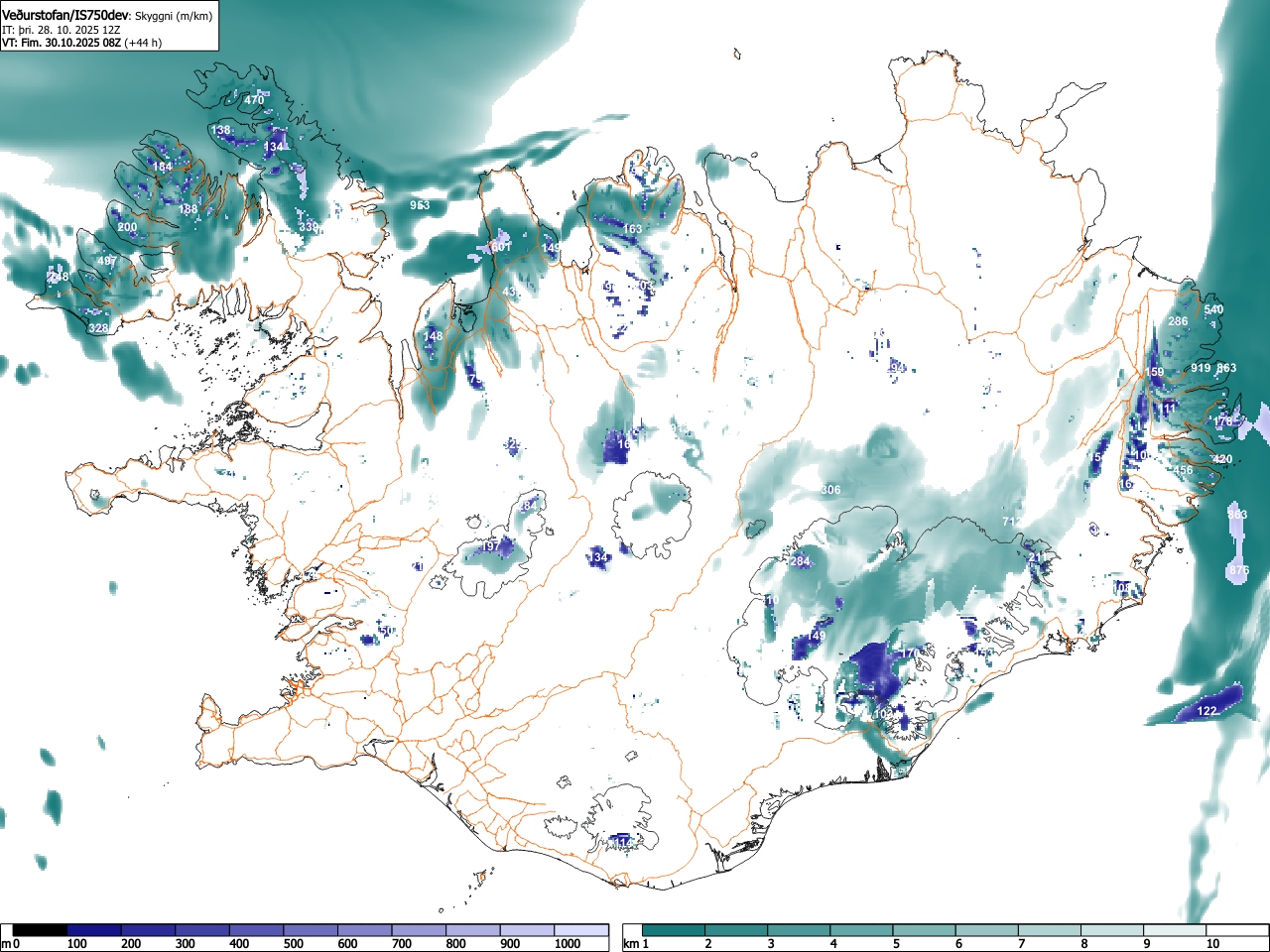Screen dimensions: 1270x952
Task: Click the 712 visibility value
Action: point(1012,522)
